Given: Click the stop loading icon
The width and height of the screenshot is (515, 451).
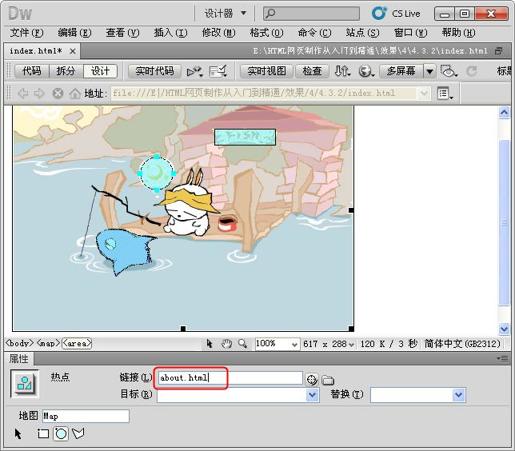Looking at the screenshot, I should pyautogui.click(x=58, y=93).
